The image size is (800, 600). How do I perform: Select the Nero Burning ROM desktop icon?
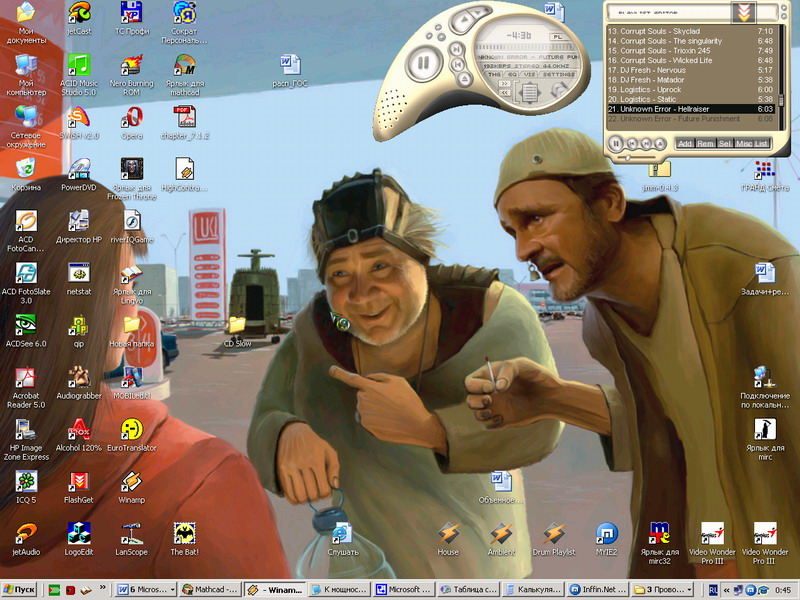pyautogui.click(x=132, y=75)
